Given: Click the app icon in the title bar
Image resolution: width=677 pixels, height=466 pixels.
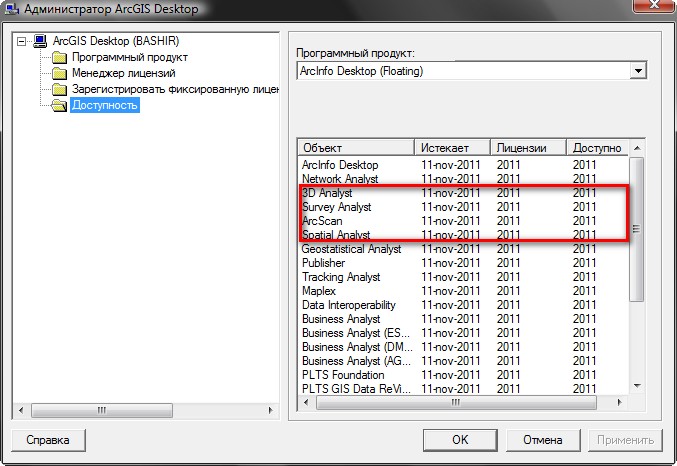Looking at the screenshot, I should [x=12, y=9].
